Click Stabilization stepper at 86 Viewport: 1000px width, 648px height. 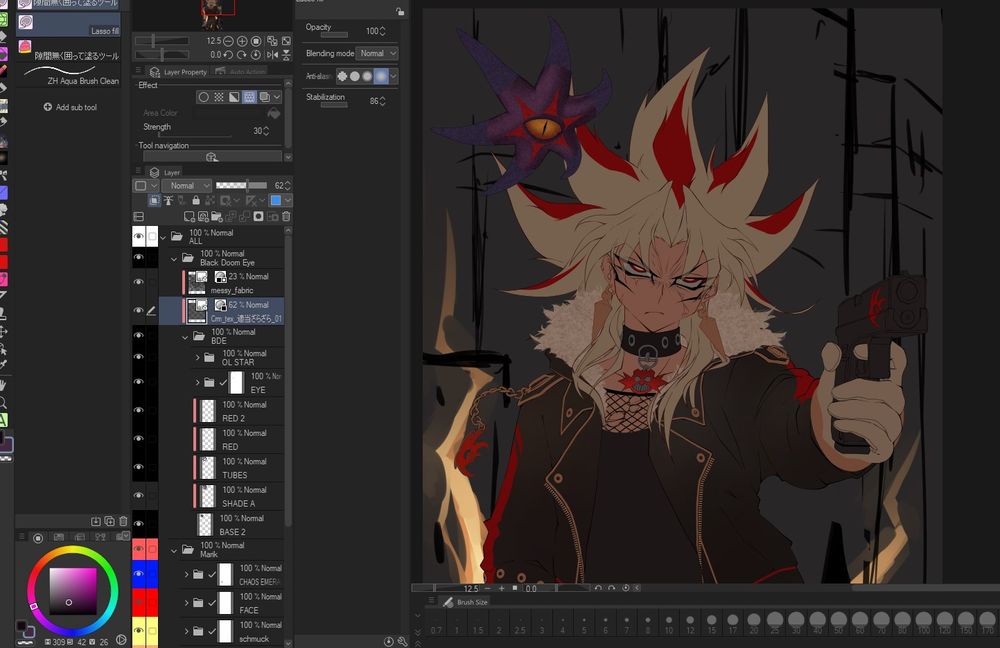(x=382, y=101)
